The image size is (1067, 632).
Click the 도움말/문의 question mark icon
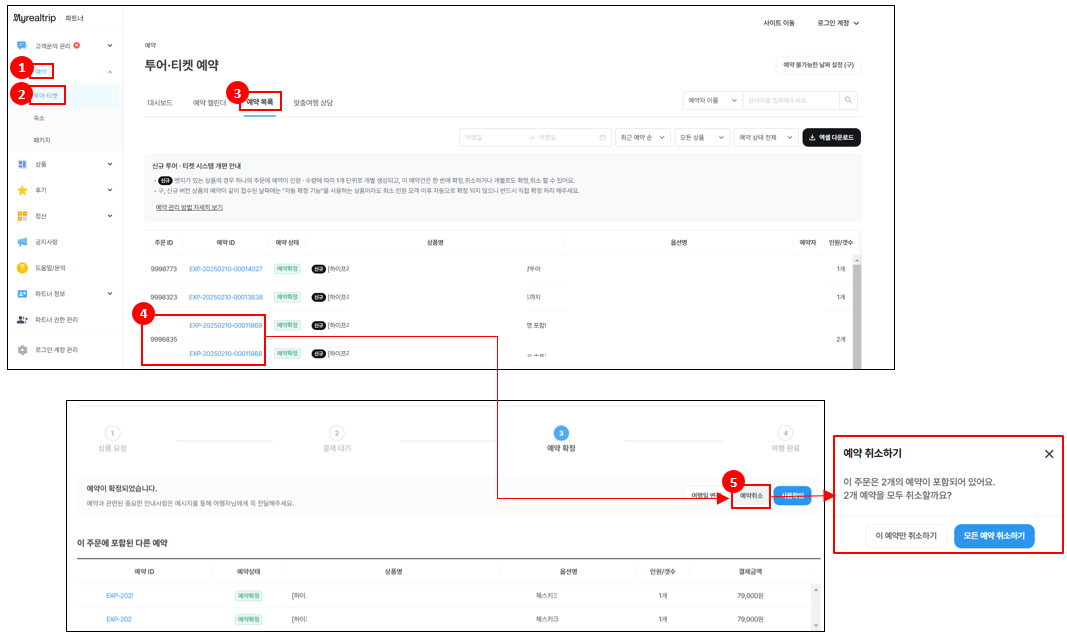(x=22, y=268)
